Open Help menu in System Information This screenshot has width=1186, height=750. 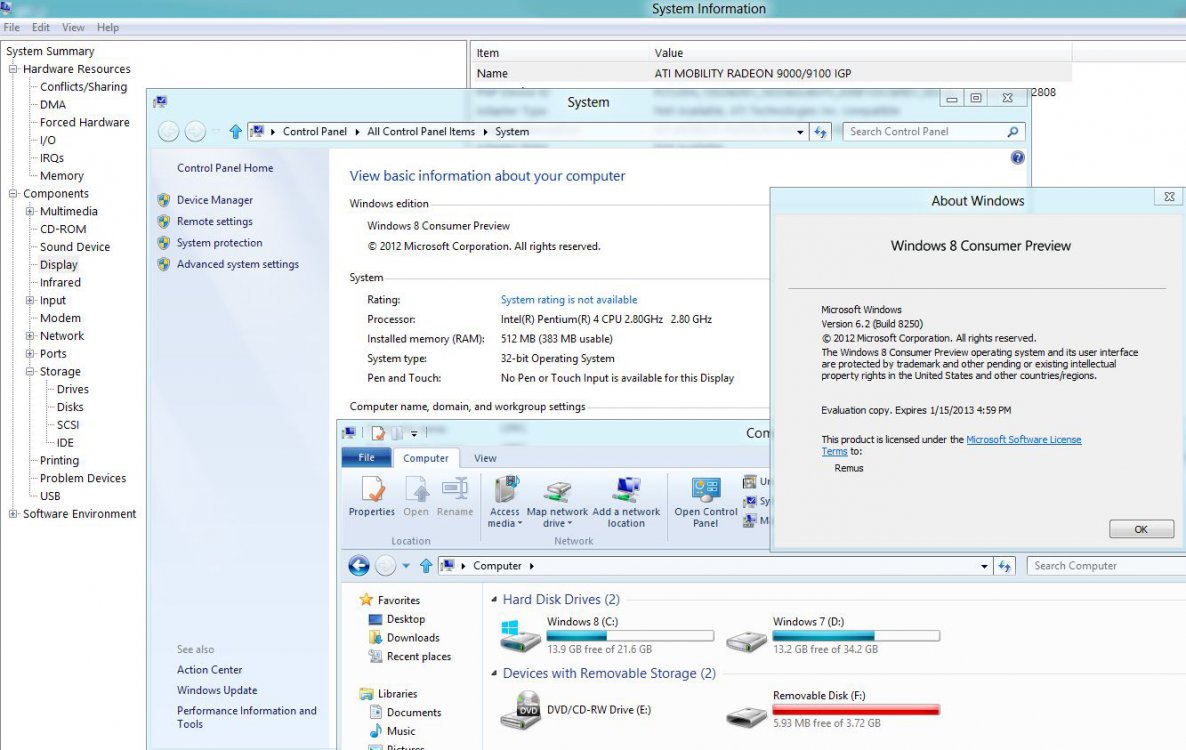[107, 27]
